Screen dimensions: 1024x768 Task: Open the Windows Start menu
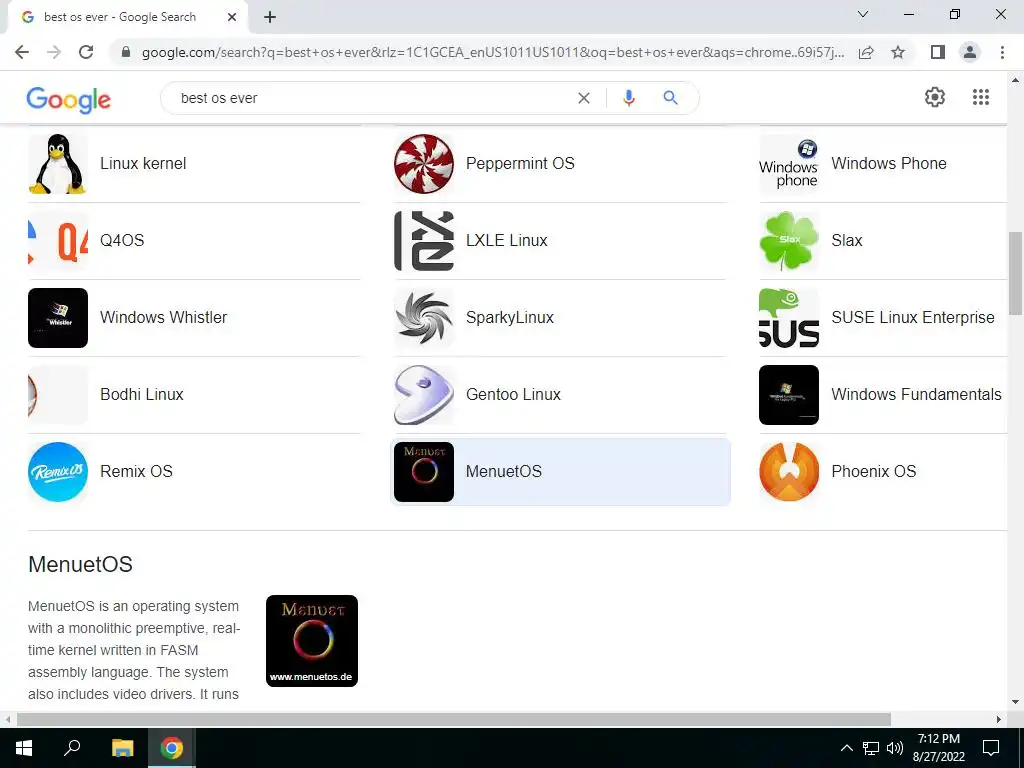(24, 748)
